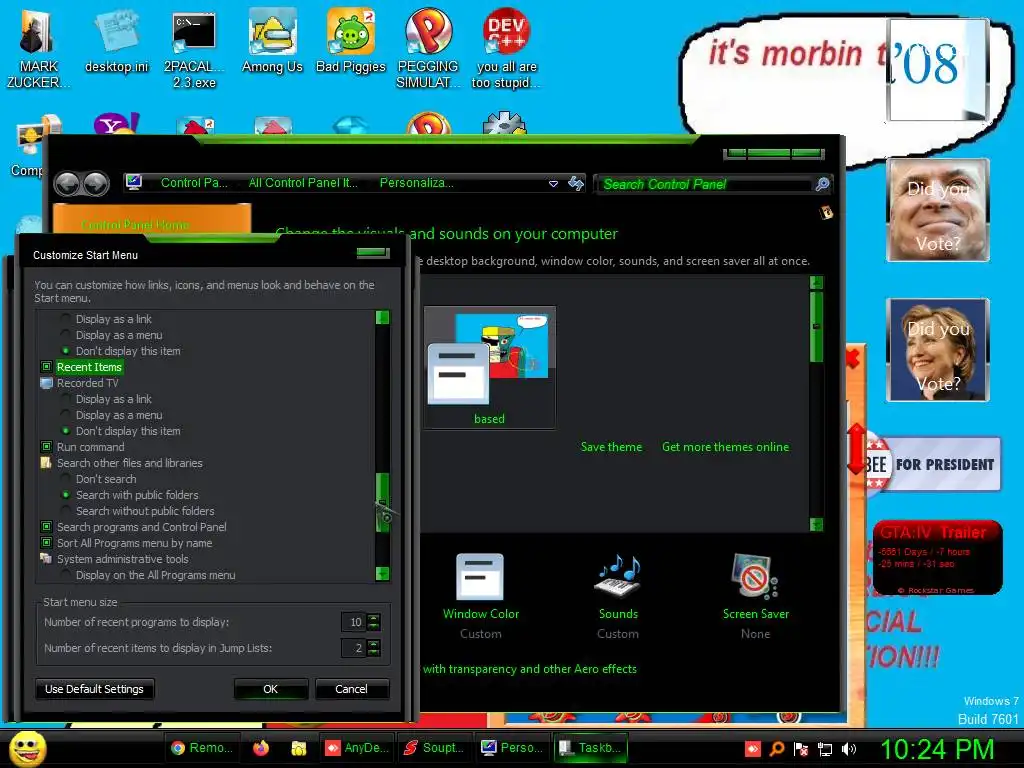Image resolution: width=1024 pixels, height=768 pixels.
Task: Switch to the Taskb... taskbar window
Action: tap(590, 748)
